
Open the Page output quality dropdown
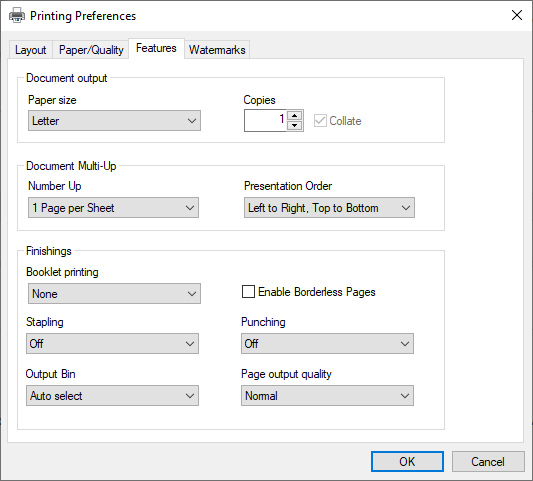coord(327,396)
